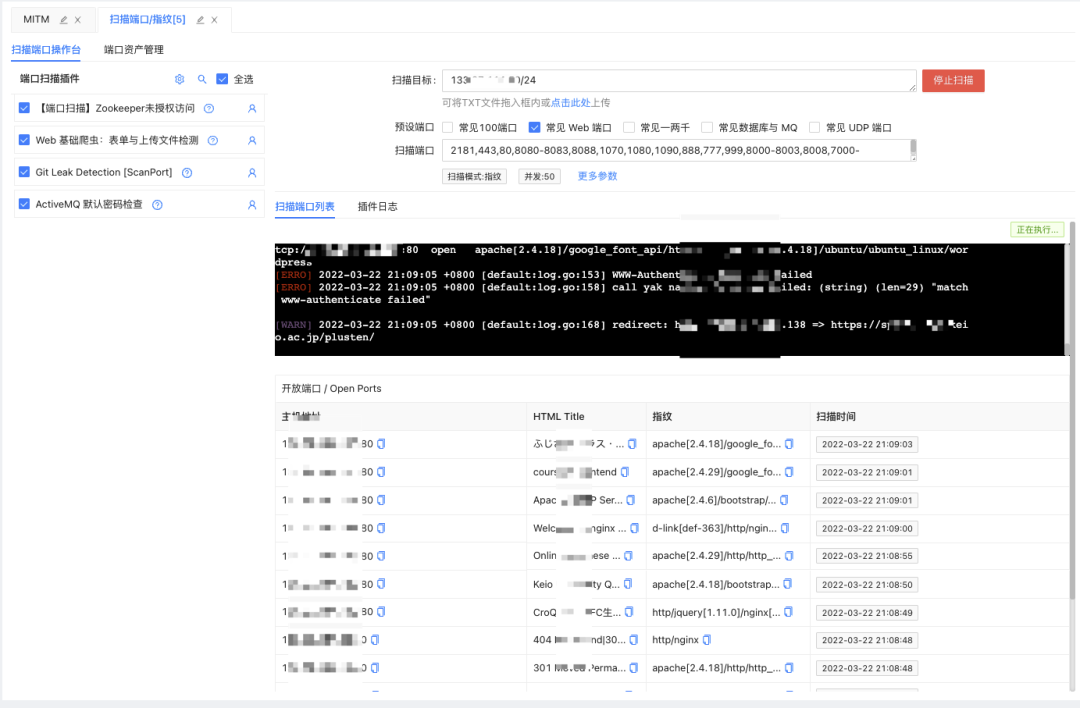Image resolution: width=1080 pixels, height=708 pixels.
Task: Click the plugin search magnifier icon
Action: [202, 79]
